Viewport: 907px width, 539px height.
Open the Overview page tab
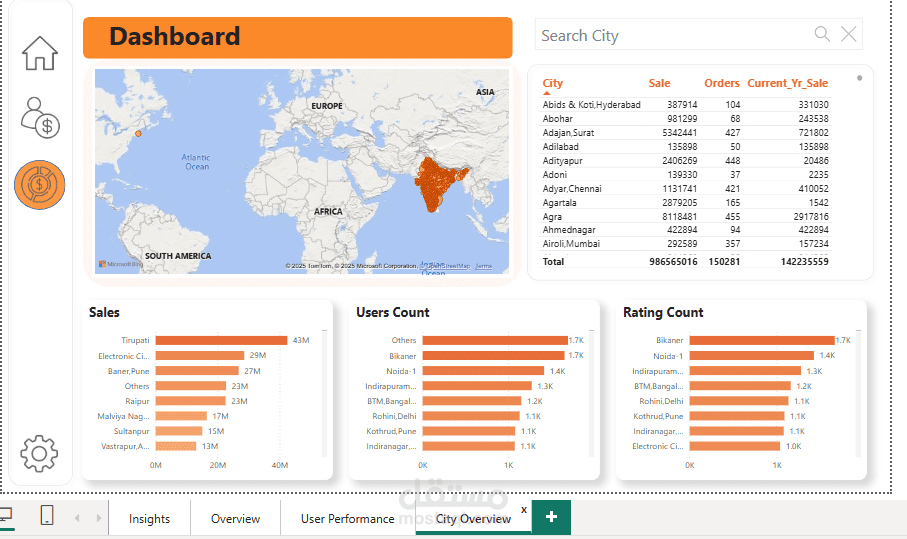pos(235,518)
